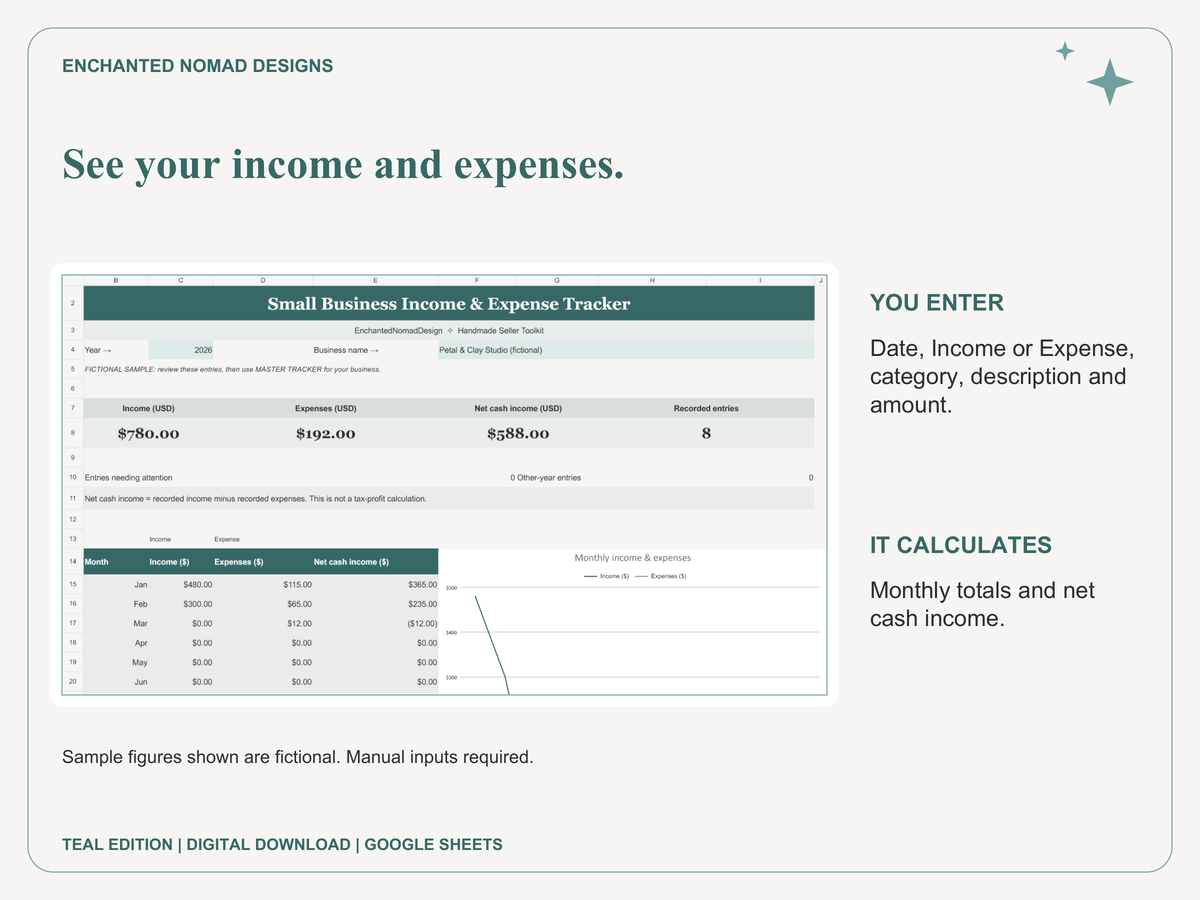Select the FICTIONAL SAMPLE instruction note

coord(233,369)
